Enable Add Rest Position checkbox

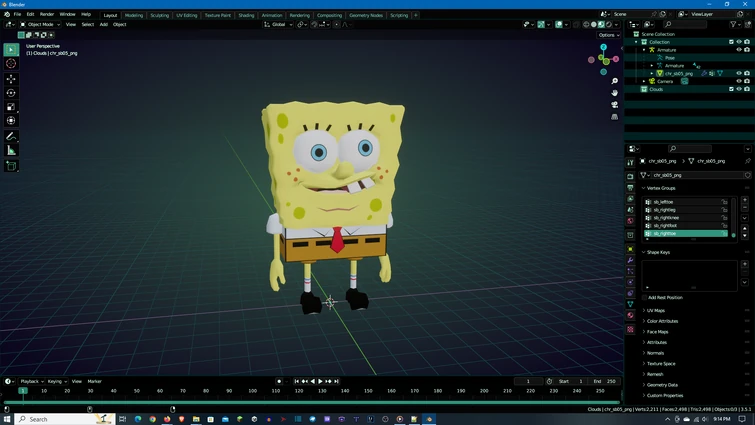pyautogui.click(x=645, y=297)
